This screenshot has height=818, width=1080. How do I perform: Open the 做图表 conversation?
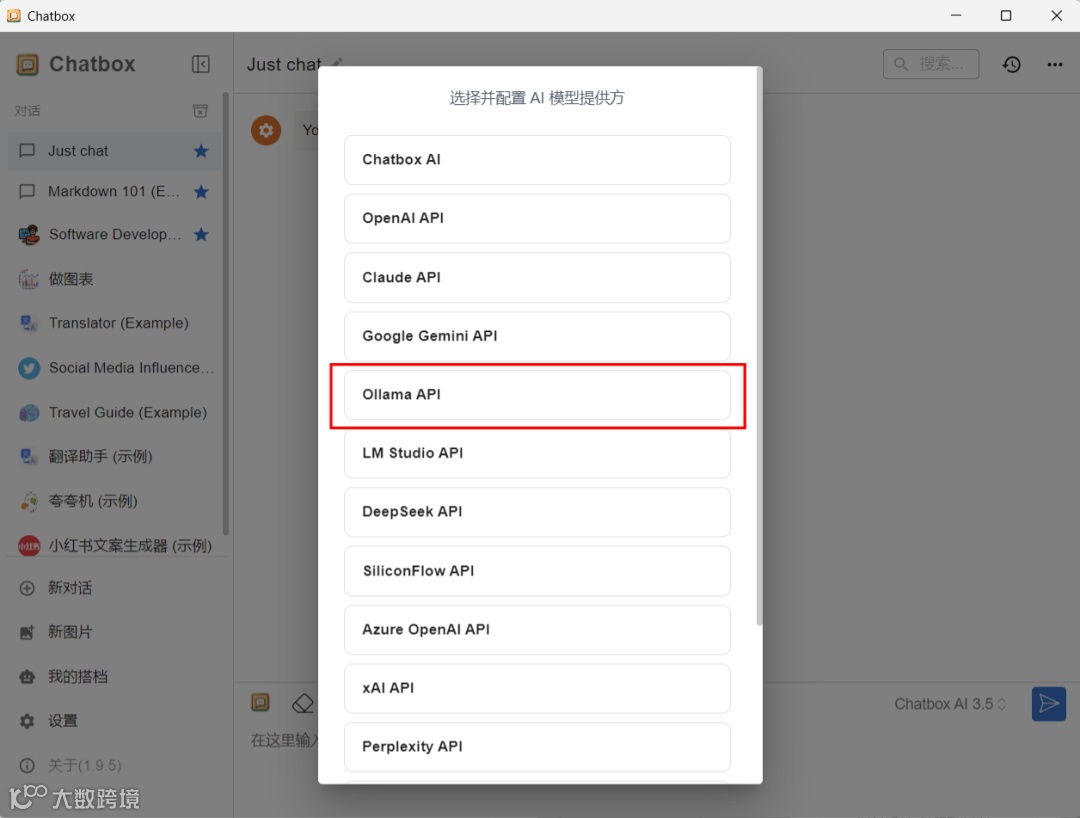pos(114,279)
